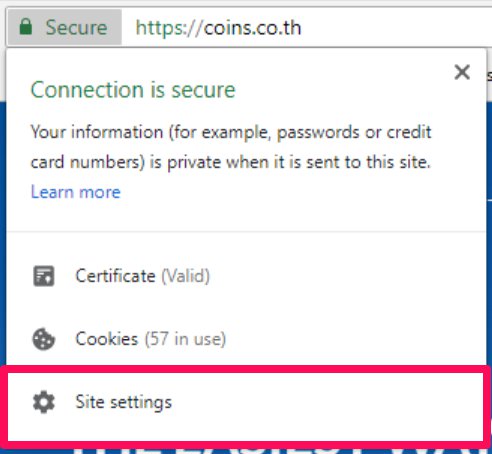Screen dimensions: 492x454
Task: Select the coins.co.th domain text
Action: point(252,28)
